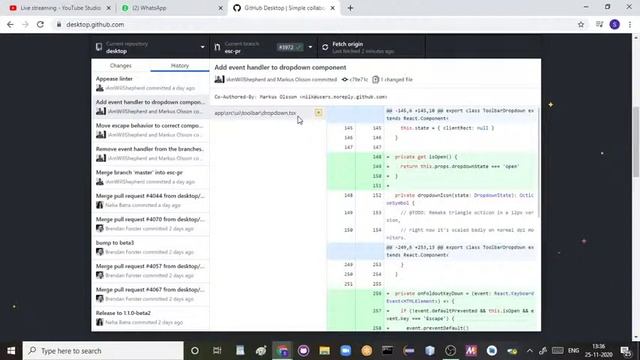This screenshot has height=360, width=640.
Task: Open File Explorer from the taskbar
Action: [x=324, y=351]
